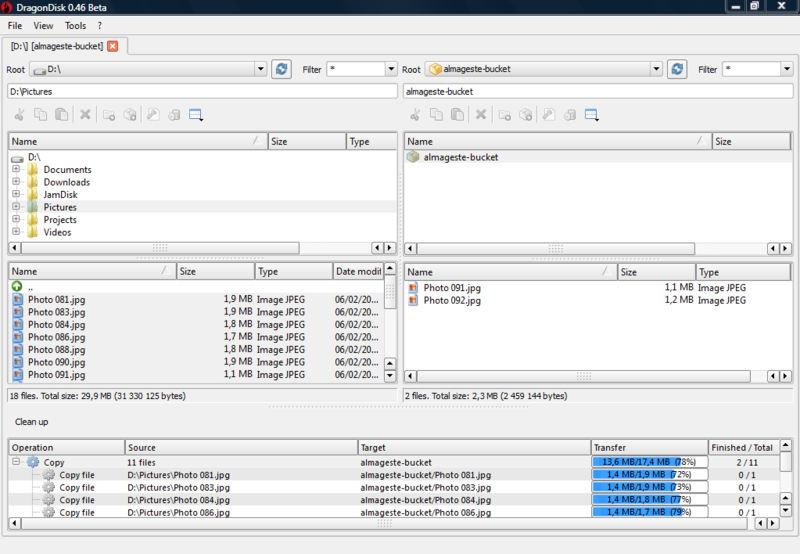The width and height of the screenshot is (800, 554).
Task: Expand the Documents folder node
Action: [x=16, y=169]
